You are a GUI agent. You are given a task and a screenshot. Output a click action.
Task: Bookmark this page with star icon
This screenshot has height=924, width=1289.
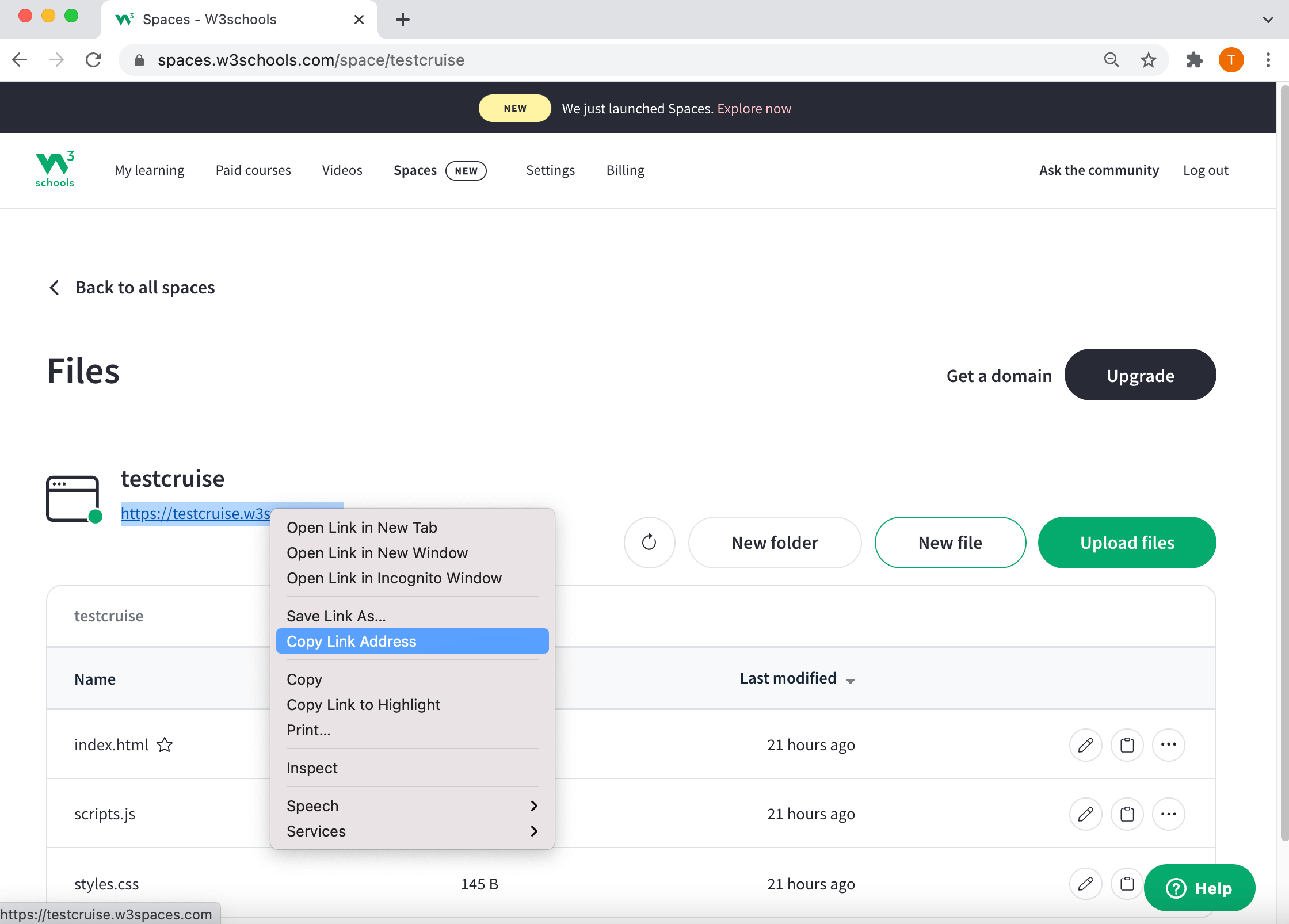click(1148, 60)
